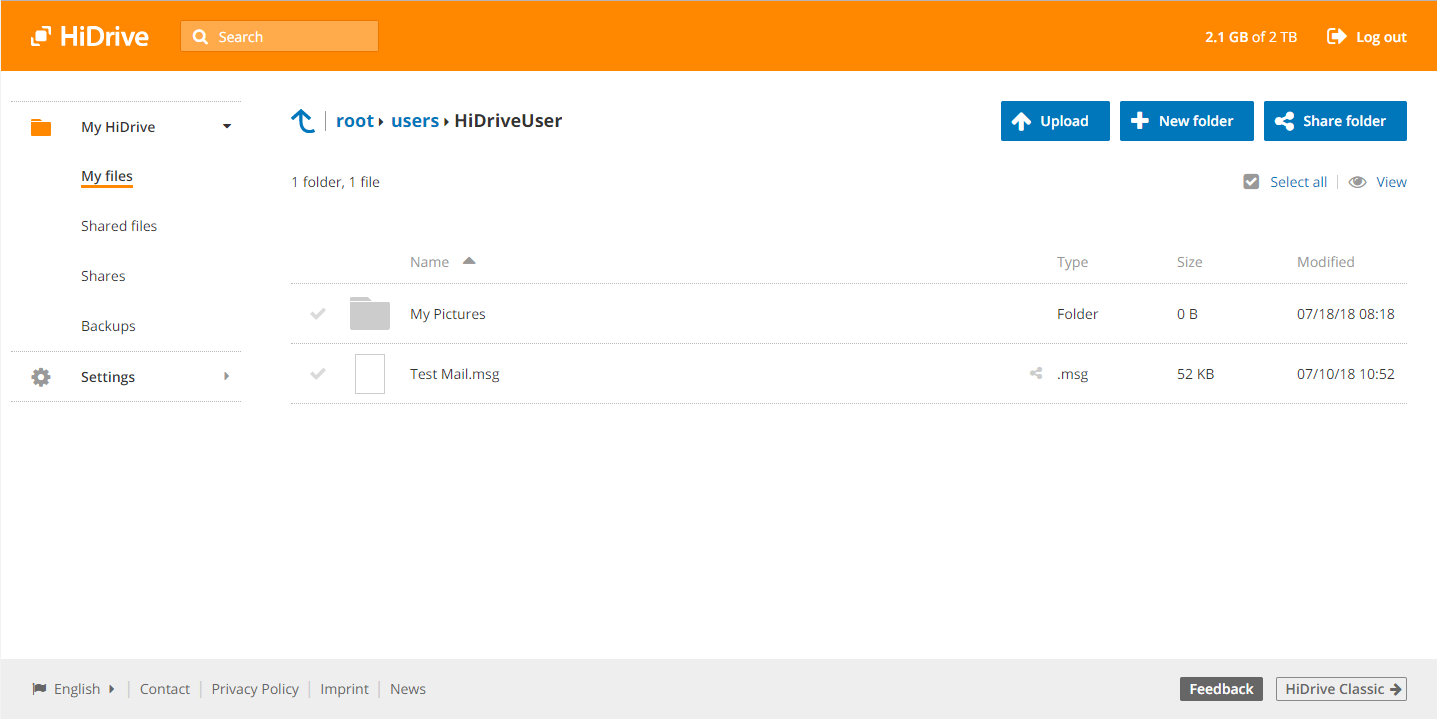Click the orange My HiDrive folder icon
The height and width of the screenshot is (719, 1437).
click(x=41, y=127)
